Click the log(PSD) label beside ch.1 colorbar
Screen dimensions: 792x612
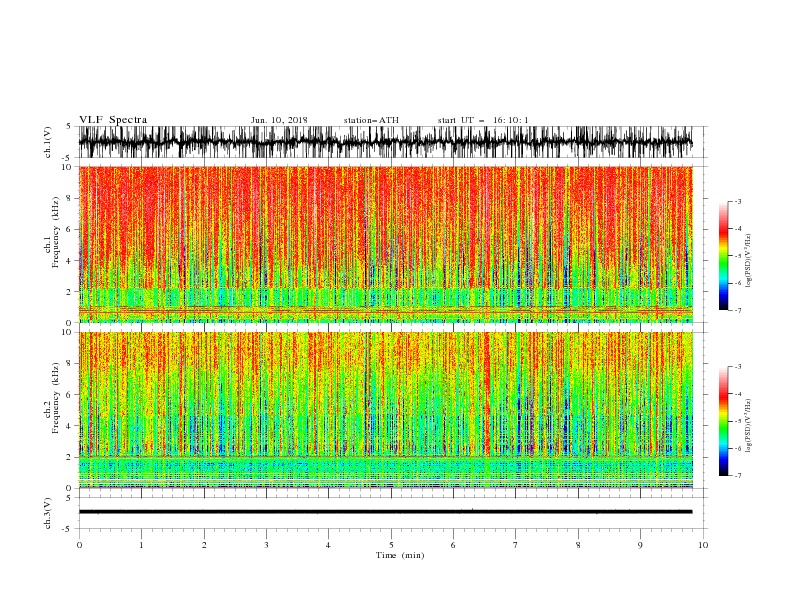(x=748, y=261)
